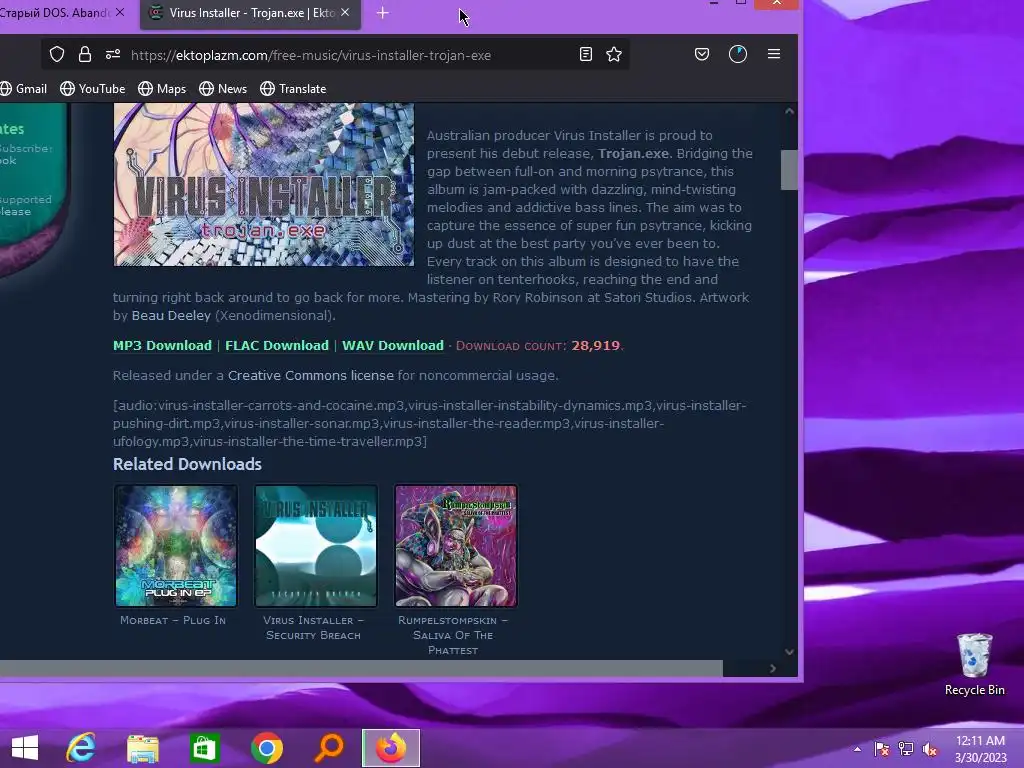The height and width of the screenshot is (768, 1024).
Task: Click the horizontal scroll right arrow
Action: [773, 668]
